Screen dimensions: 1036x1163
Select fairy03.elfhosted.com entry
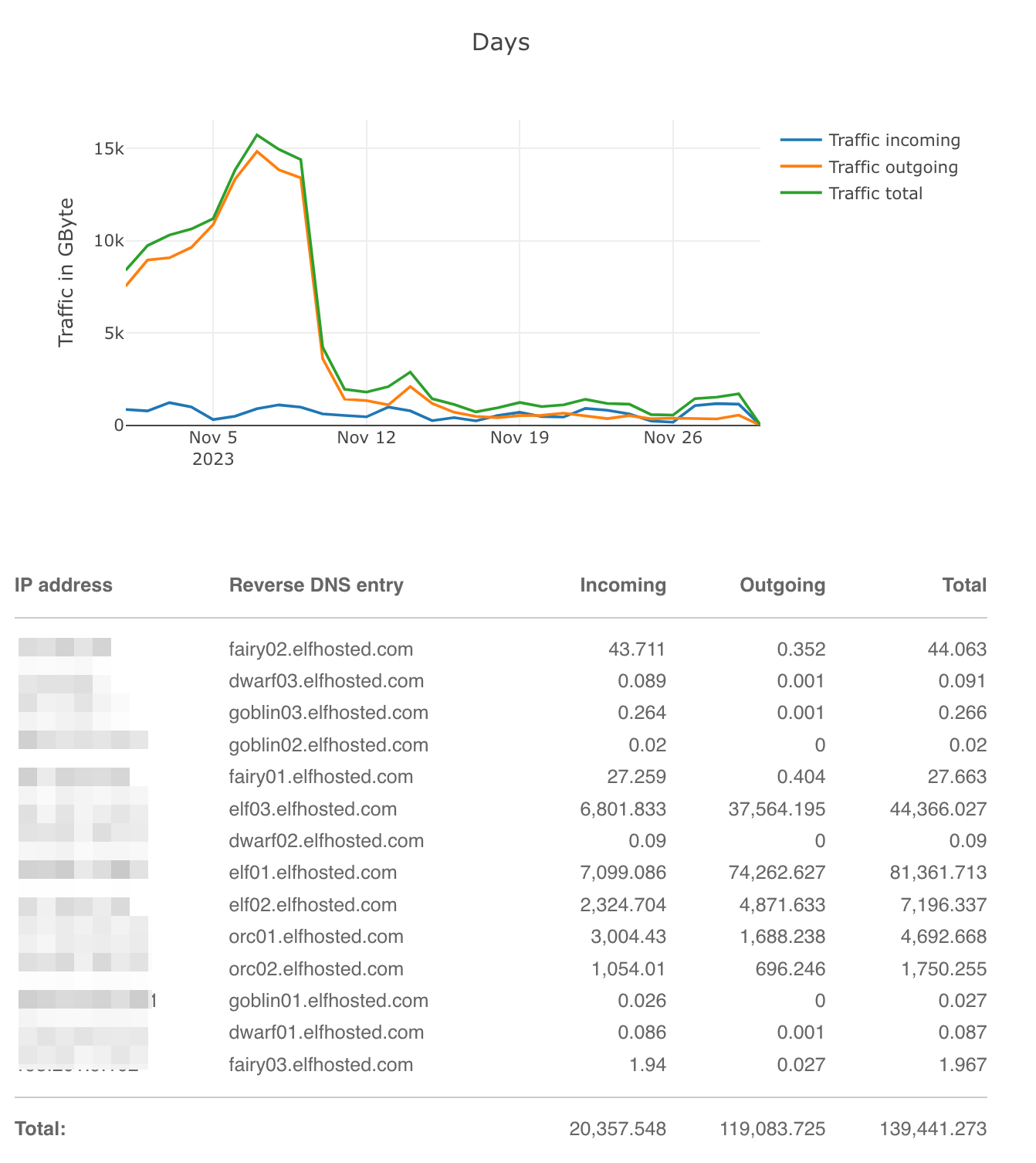(x=321, y=1065)
